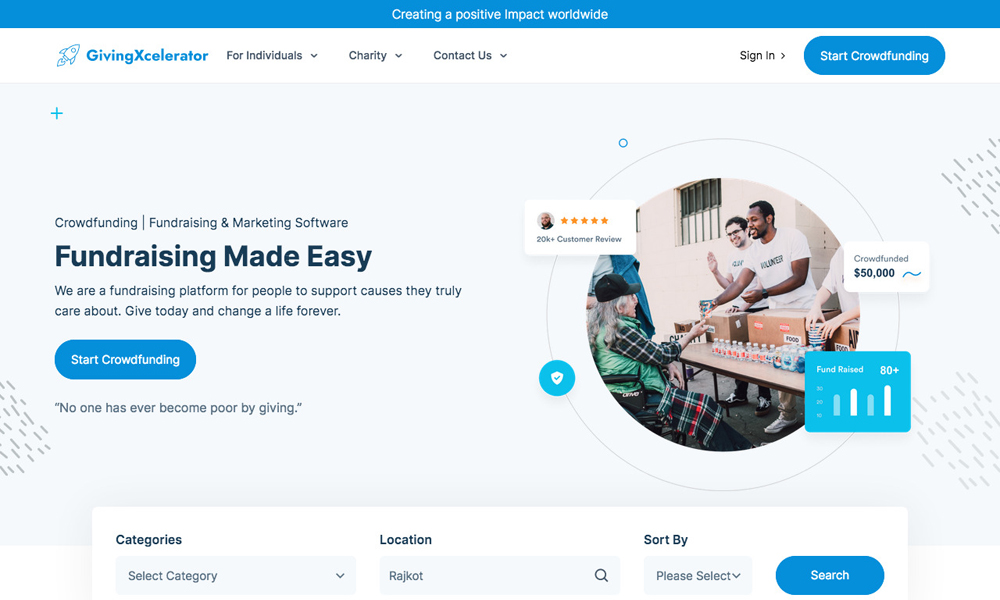Open the Select Category dropdown
Screen dimensions: 1000x600
coord(235,576)
